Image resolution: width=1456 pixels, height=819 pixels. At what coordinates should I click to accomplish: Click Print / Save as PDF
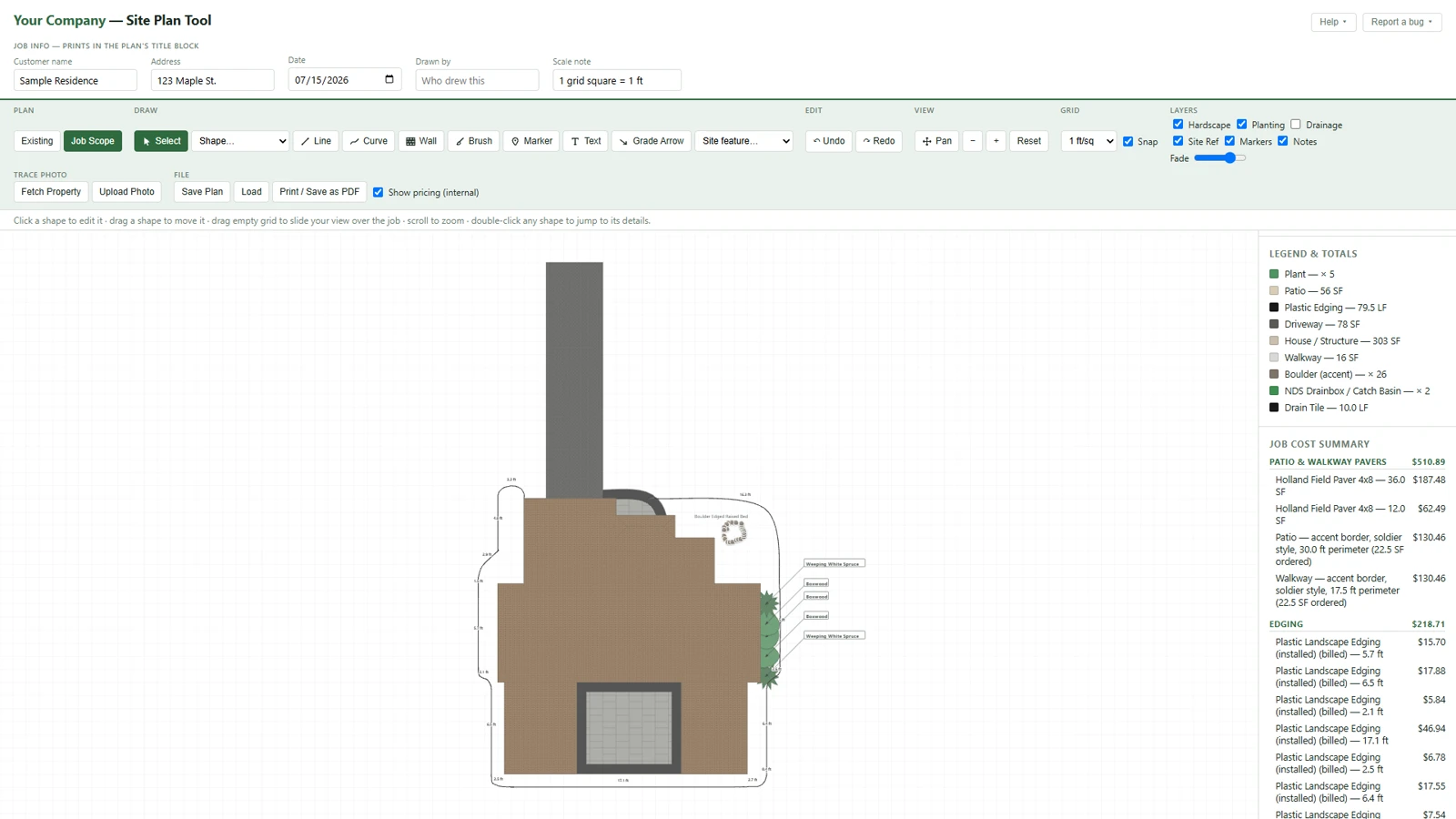click(x=319, y=192)
